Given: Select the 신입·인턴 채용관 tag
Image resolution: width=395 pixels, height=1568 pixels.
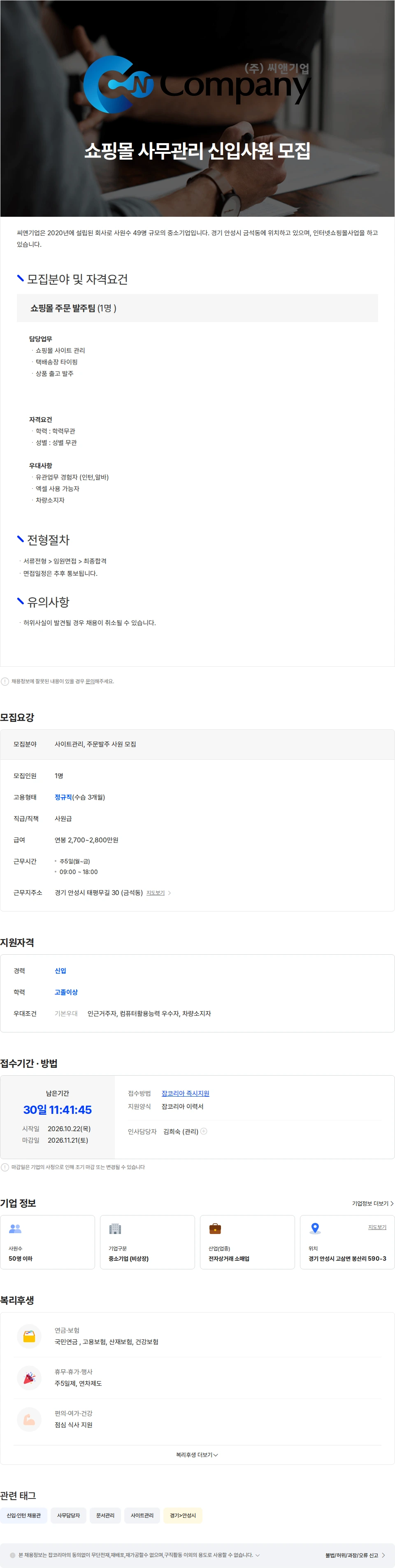Looking at the screenshot, I should pyautogui.click(x=24, y=1516).
